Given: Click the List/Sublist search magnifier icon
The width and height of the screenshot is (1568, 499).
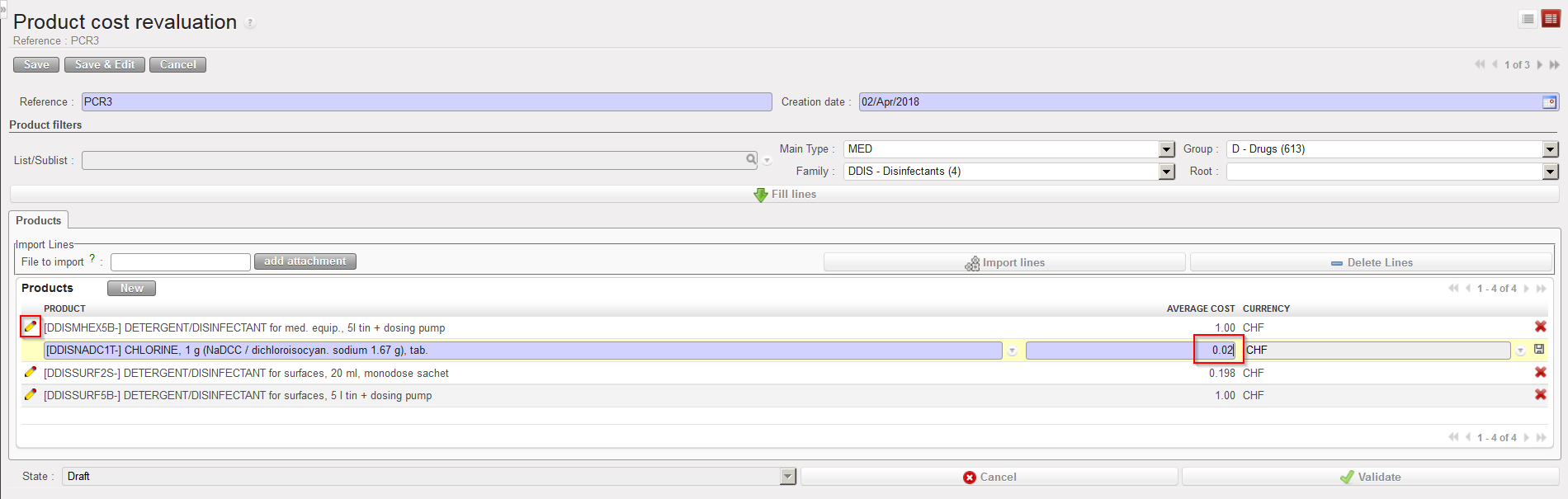Looking at the screenshot, I should click(x=751, y=159).
